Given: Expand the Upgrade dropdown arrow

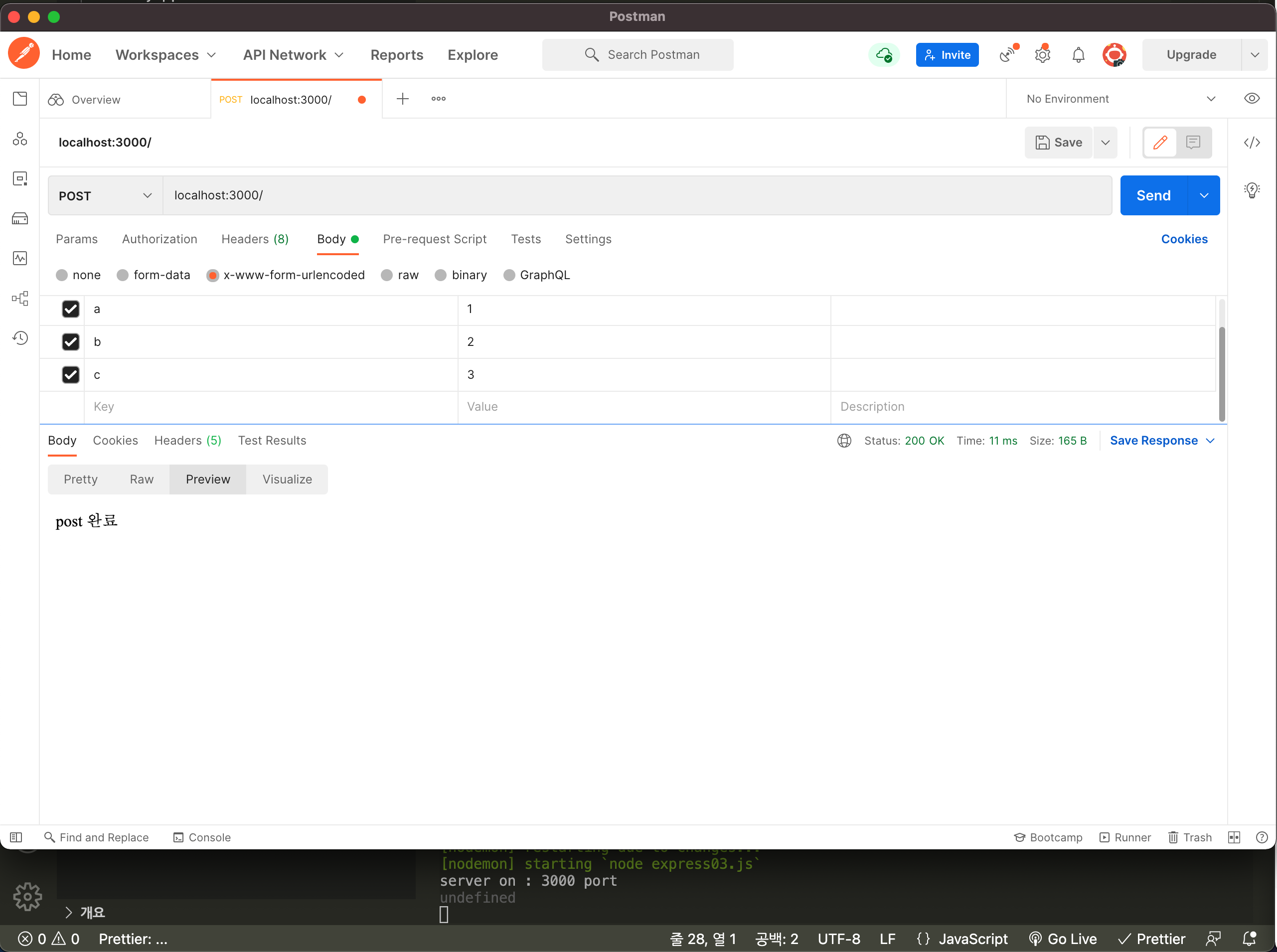Looking at the screenshot, I should (x=1255, y=55).
